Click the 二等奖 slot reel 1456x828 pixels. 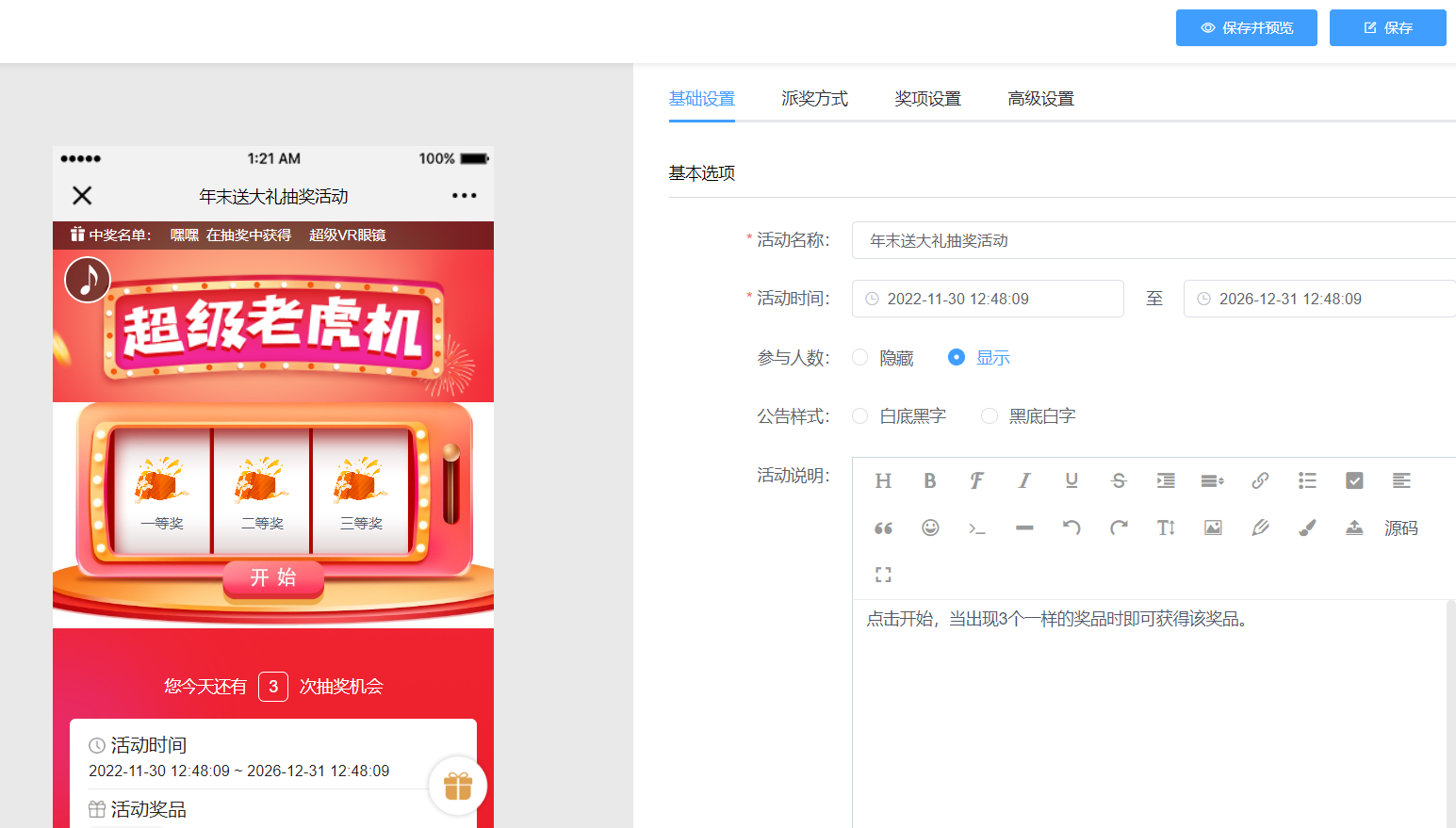pyautogui.click(x=262, y=491)
